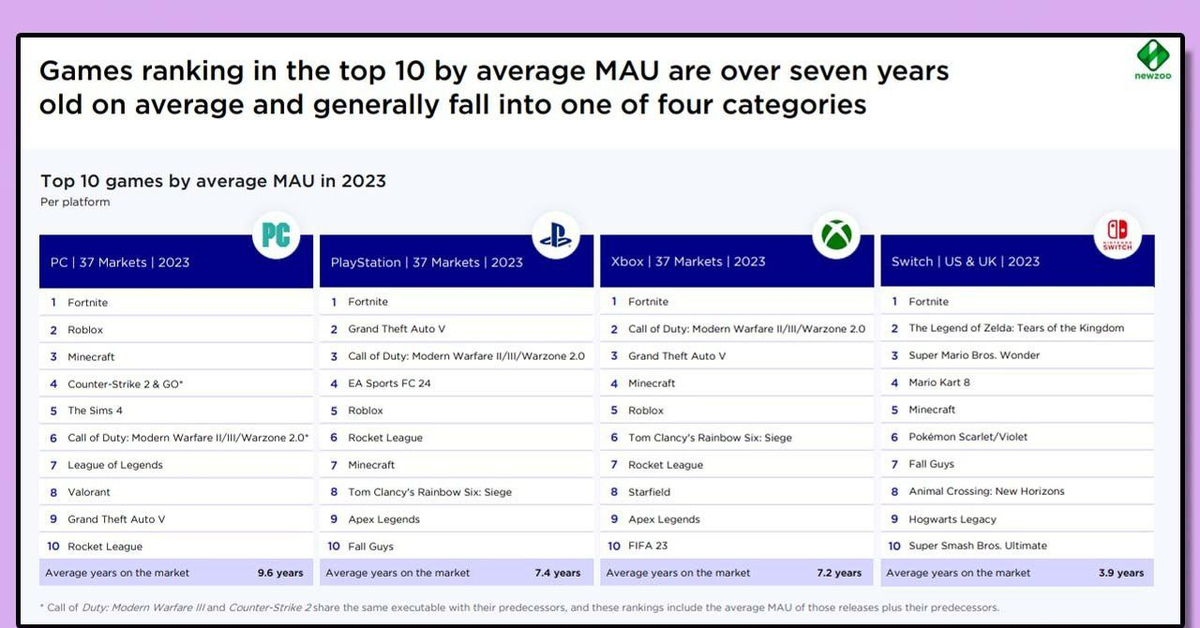Select the PC | 37 Markets | 2023 header

(x=120, y=262)
